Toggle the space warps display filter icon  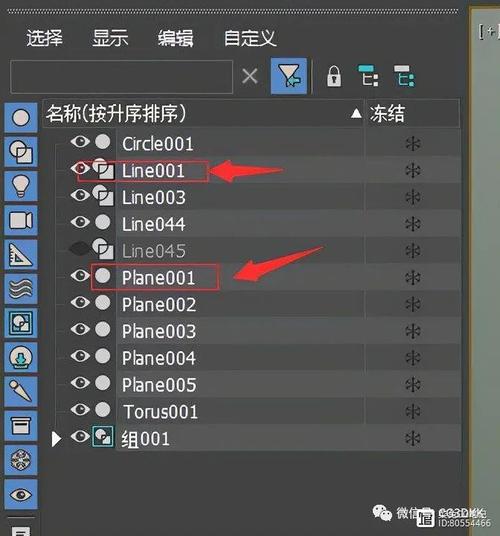21,289
